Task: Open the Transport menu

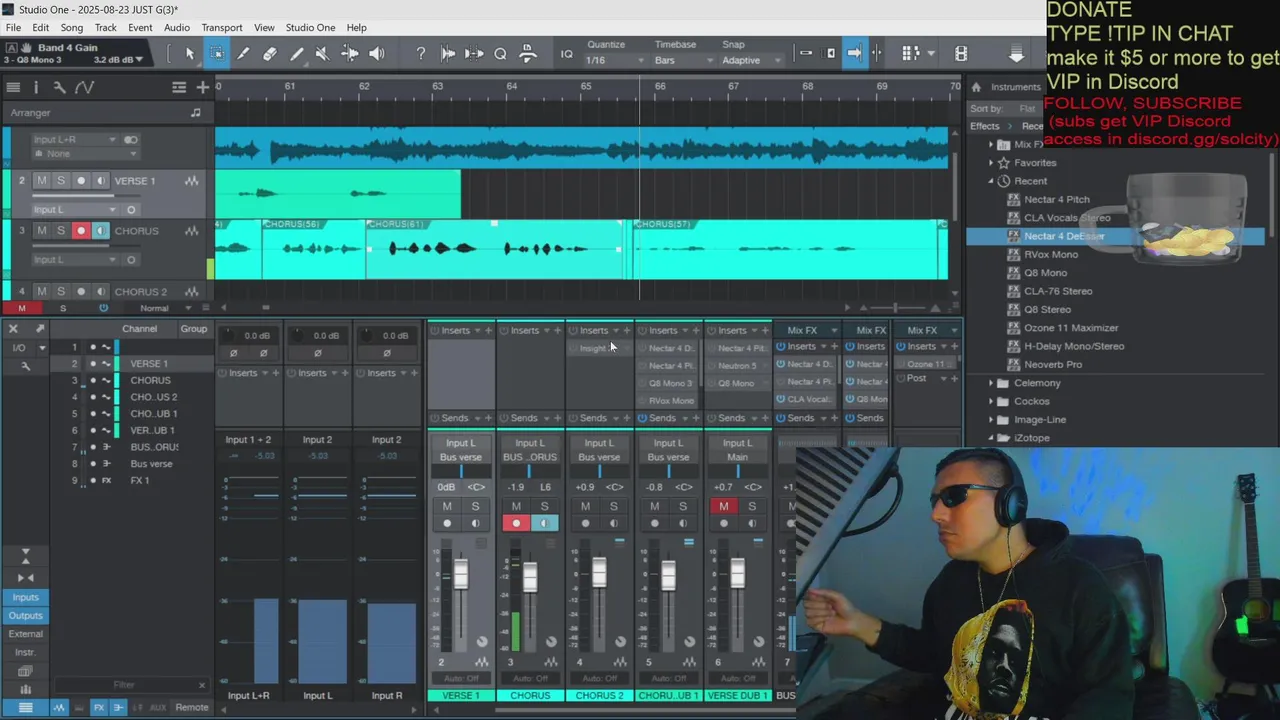Action: point(221,27)
